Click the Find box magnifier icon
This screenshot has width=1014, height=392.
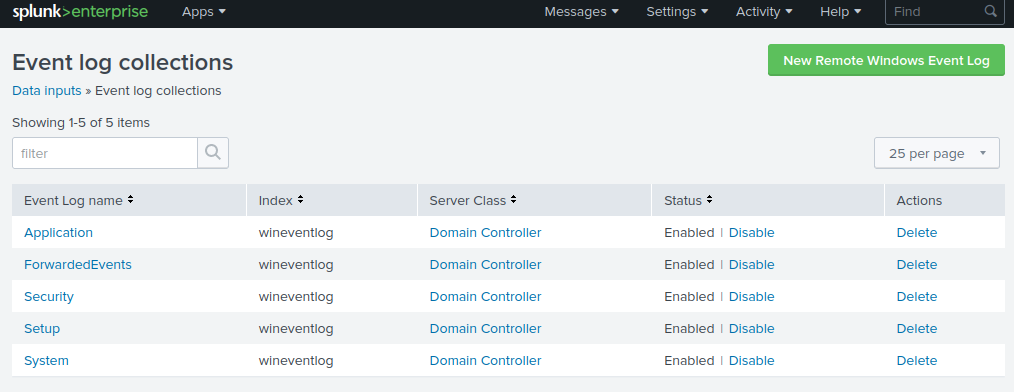point(991,11)
